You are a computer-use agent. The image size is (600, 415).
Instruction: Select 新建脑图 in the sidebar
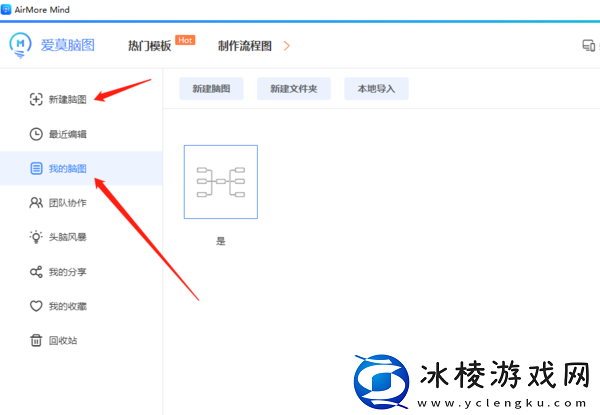[x=68, y=100]
